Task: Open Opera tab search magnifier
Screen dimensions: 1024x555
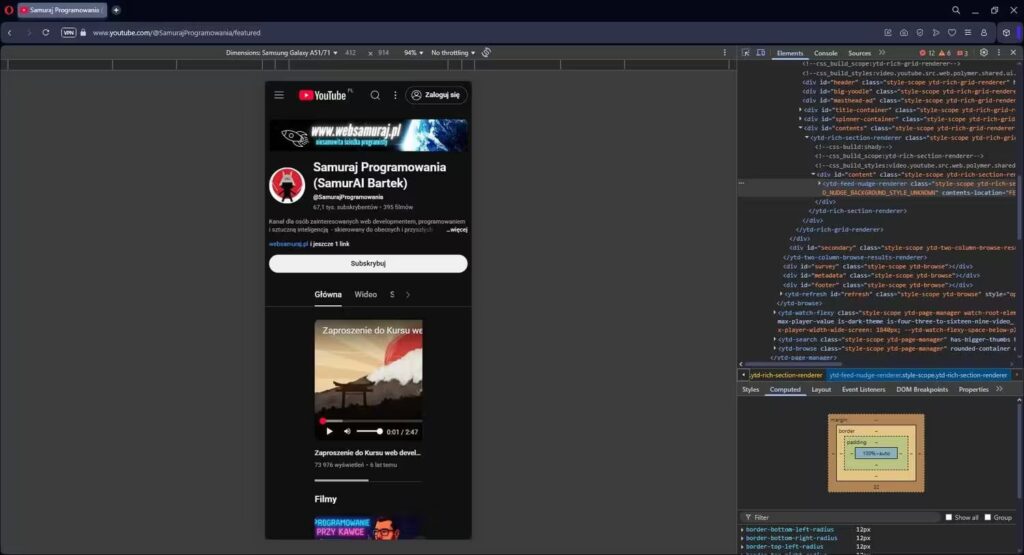Action: tap(955, 10)
